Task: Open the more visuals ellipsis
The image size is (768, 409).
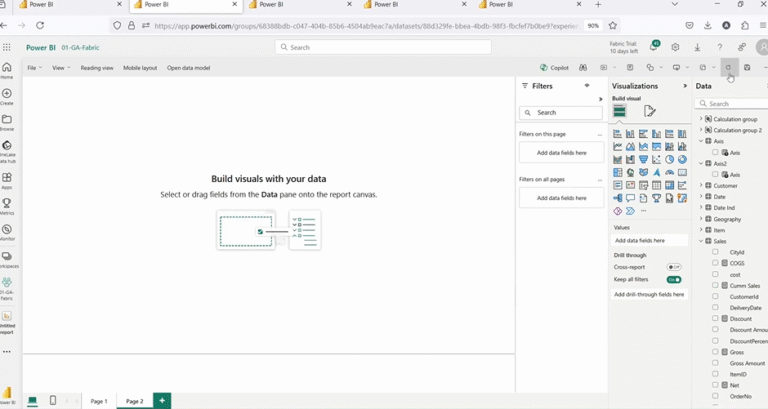Action: [644, 211]
